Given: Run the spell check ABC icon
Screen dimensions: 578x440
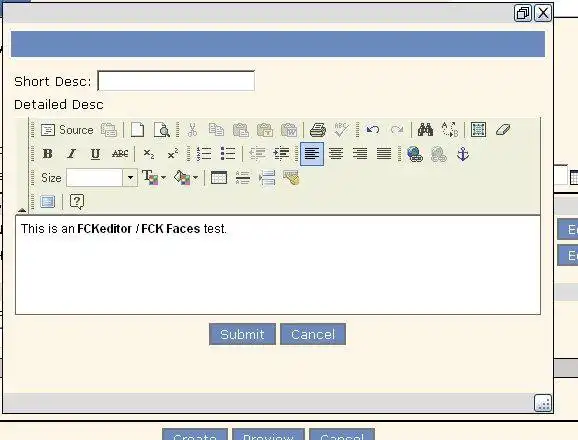Looking at the screenshot, I should coord(341,130).
